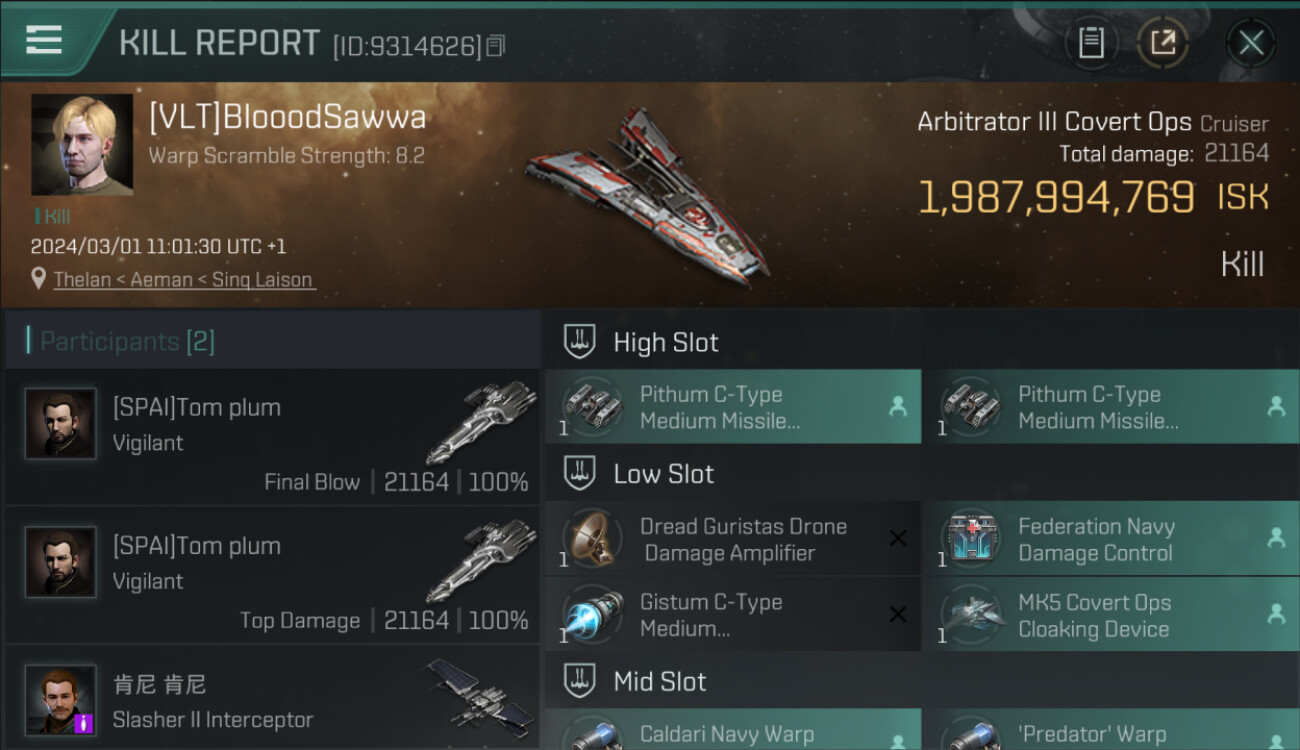1300x750 pixels.
Task: Click the High Slot shield icon
Action: [x=579, y=342]
